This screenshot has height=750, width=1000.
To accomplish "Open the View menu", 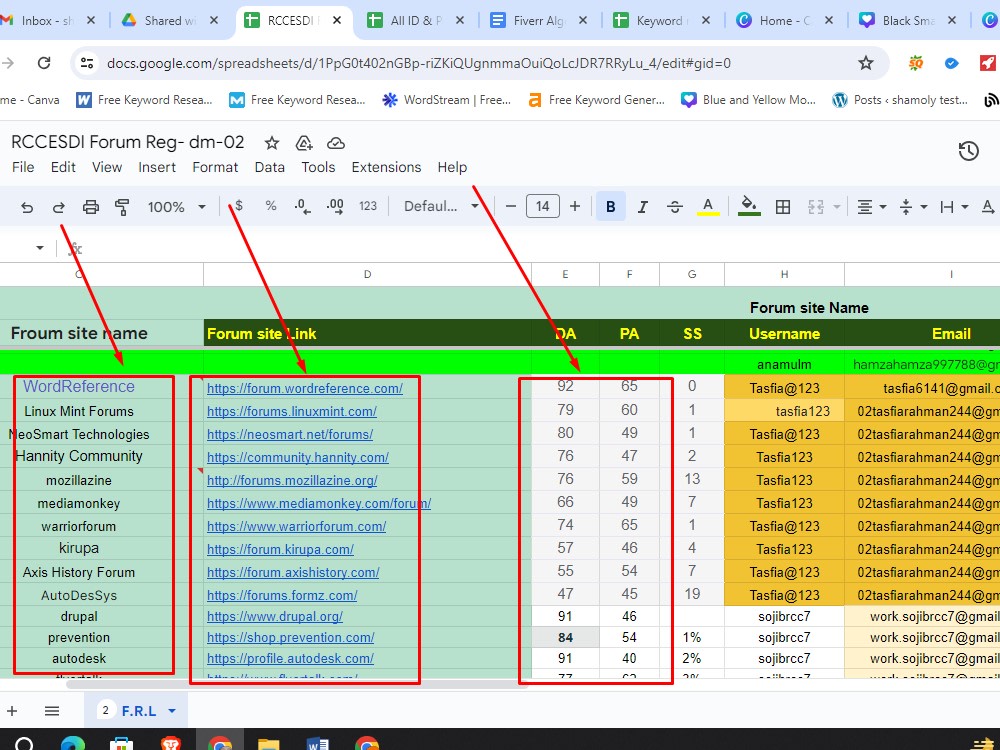I will [107, 167].
